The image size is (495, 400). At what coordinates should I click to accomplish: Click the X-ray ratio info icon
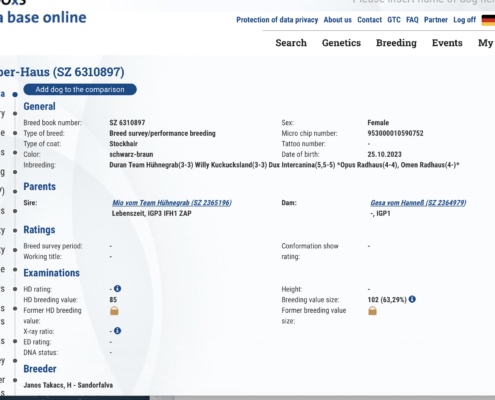[x=117, y=331]
